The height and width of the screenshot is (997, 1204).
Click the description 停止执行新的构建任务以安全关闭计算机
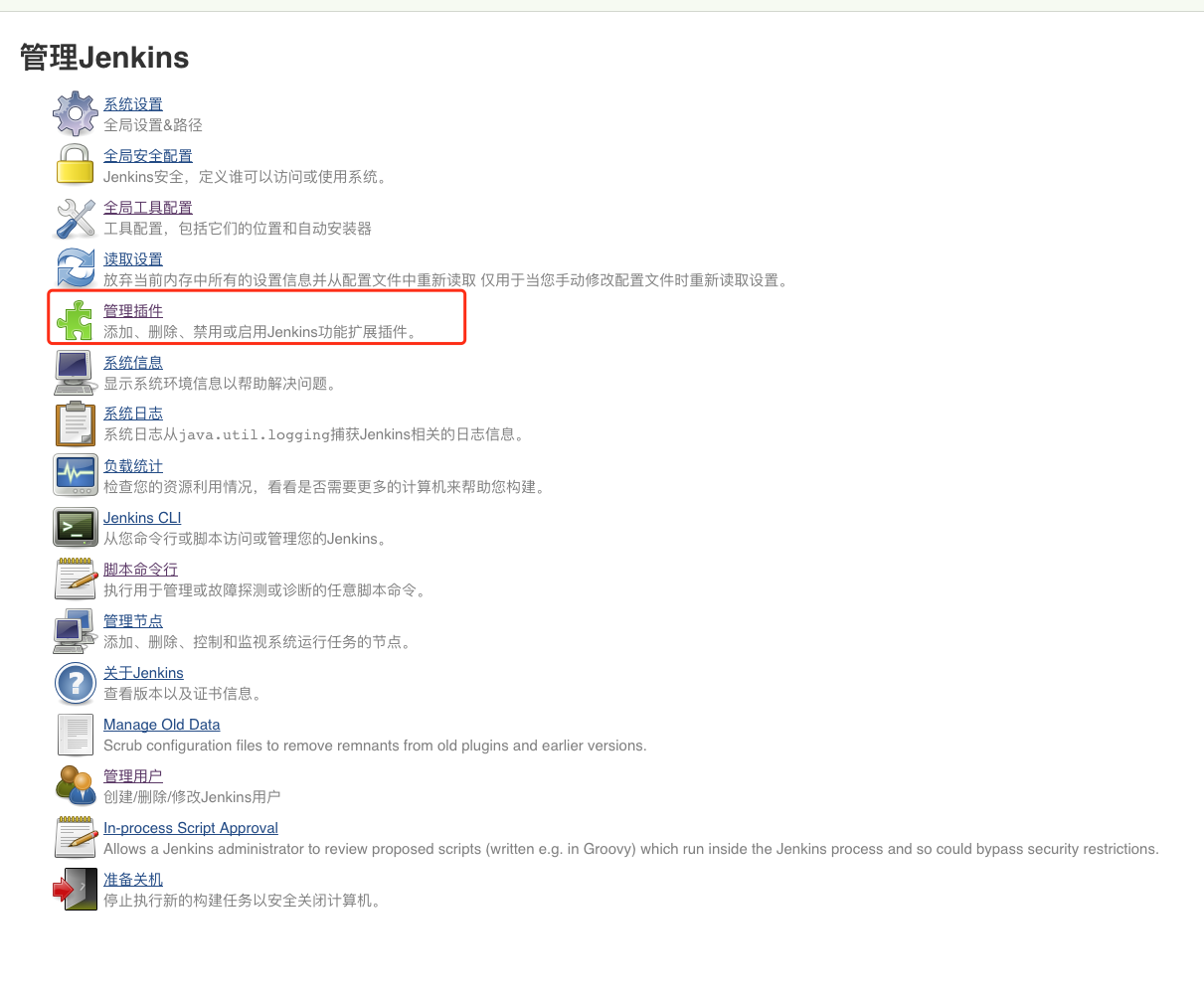245,901
